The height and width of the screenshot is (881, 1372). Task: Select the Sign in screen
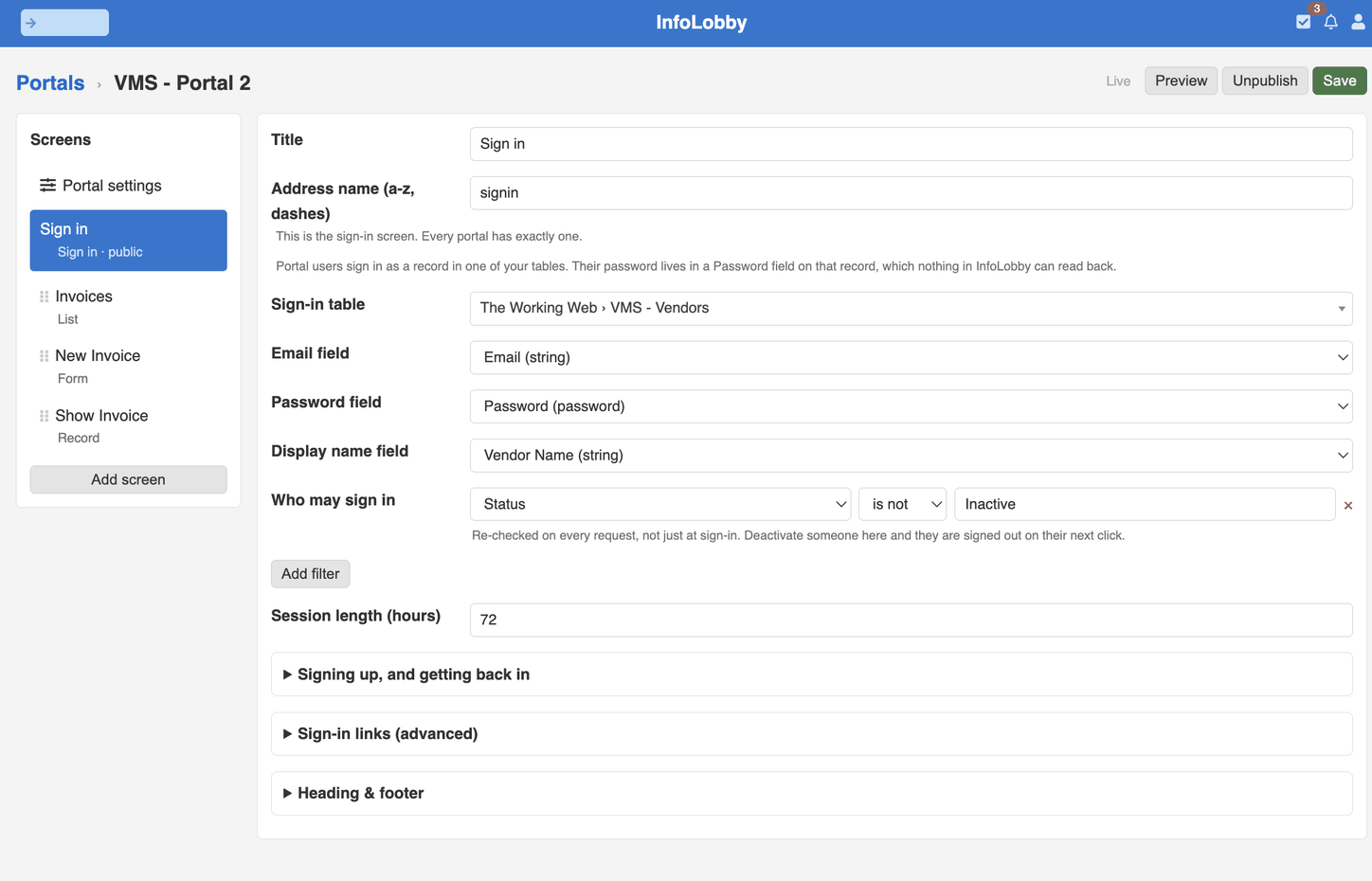128,240
